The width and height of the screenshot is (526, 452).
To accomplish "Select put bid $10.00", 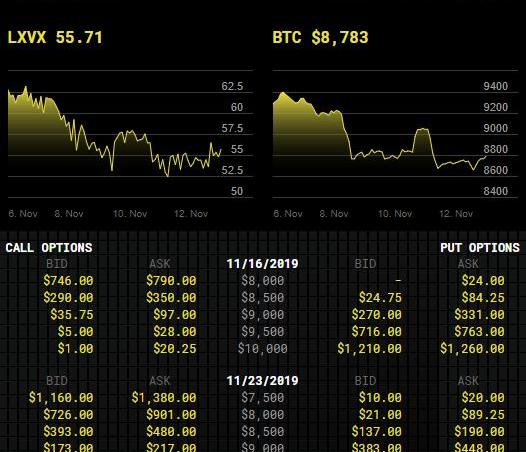I will (380, 398).
